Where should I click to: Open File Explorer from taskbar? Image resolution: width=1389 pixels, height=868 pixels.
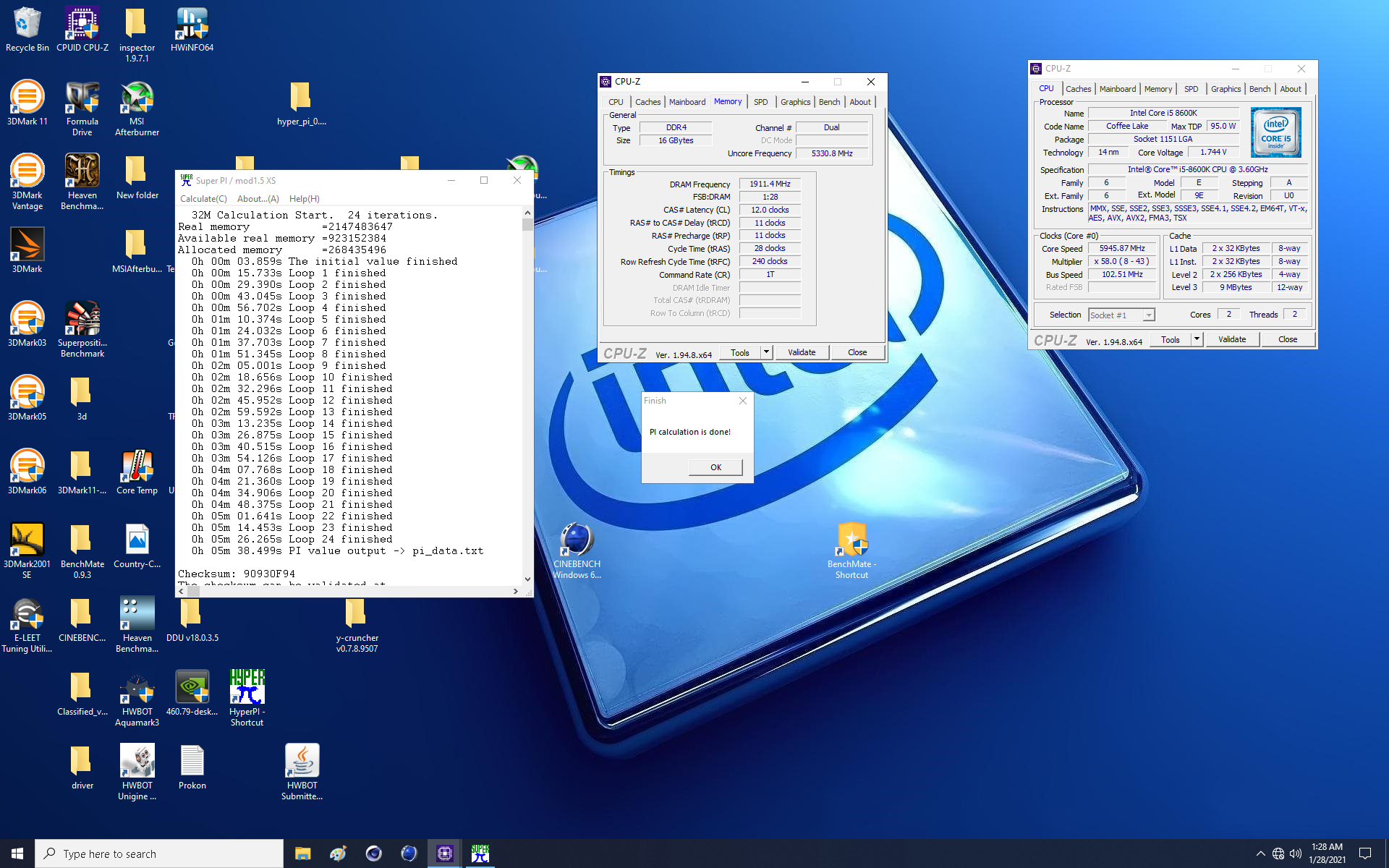tap(302, 854)
